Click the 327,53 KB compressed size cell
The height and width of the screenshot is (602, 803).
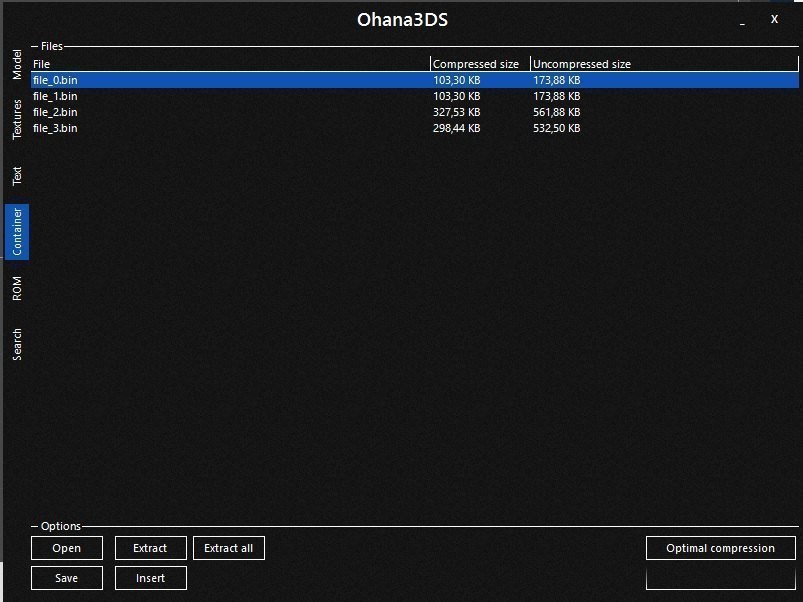pyautogui.click(x=456, y=112)
